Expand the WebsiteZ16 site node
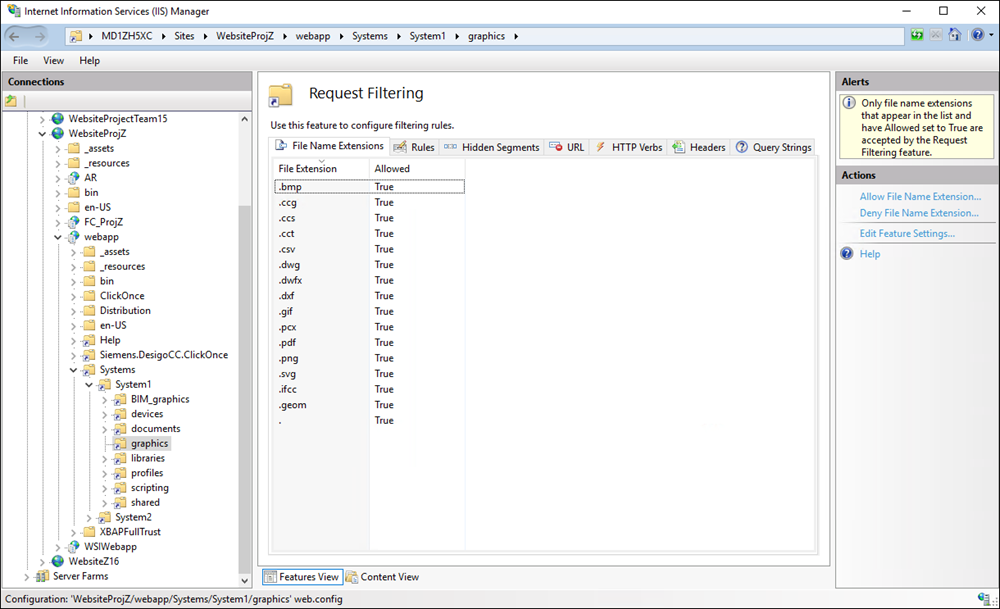1000x609 pixels. pos(42,562)
